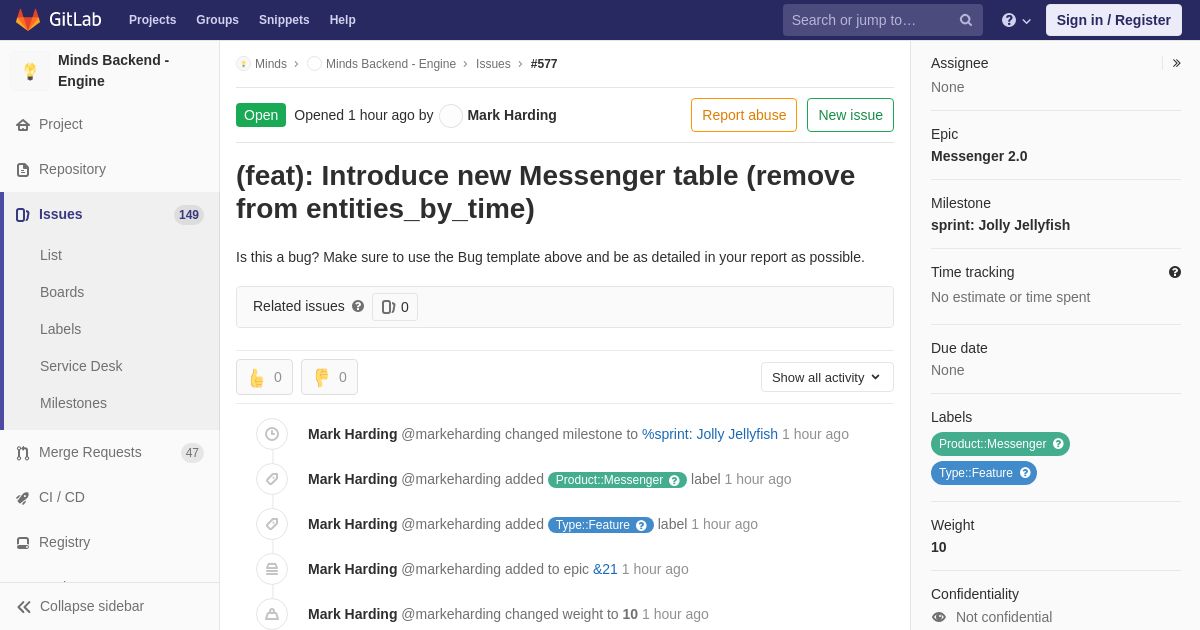
Task: Collapse the right sidebar with chevrons
Action: pyautogui.click(x=1176, y=63)
